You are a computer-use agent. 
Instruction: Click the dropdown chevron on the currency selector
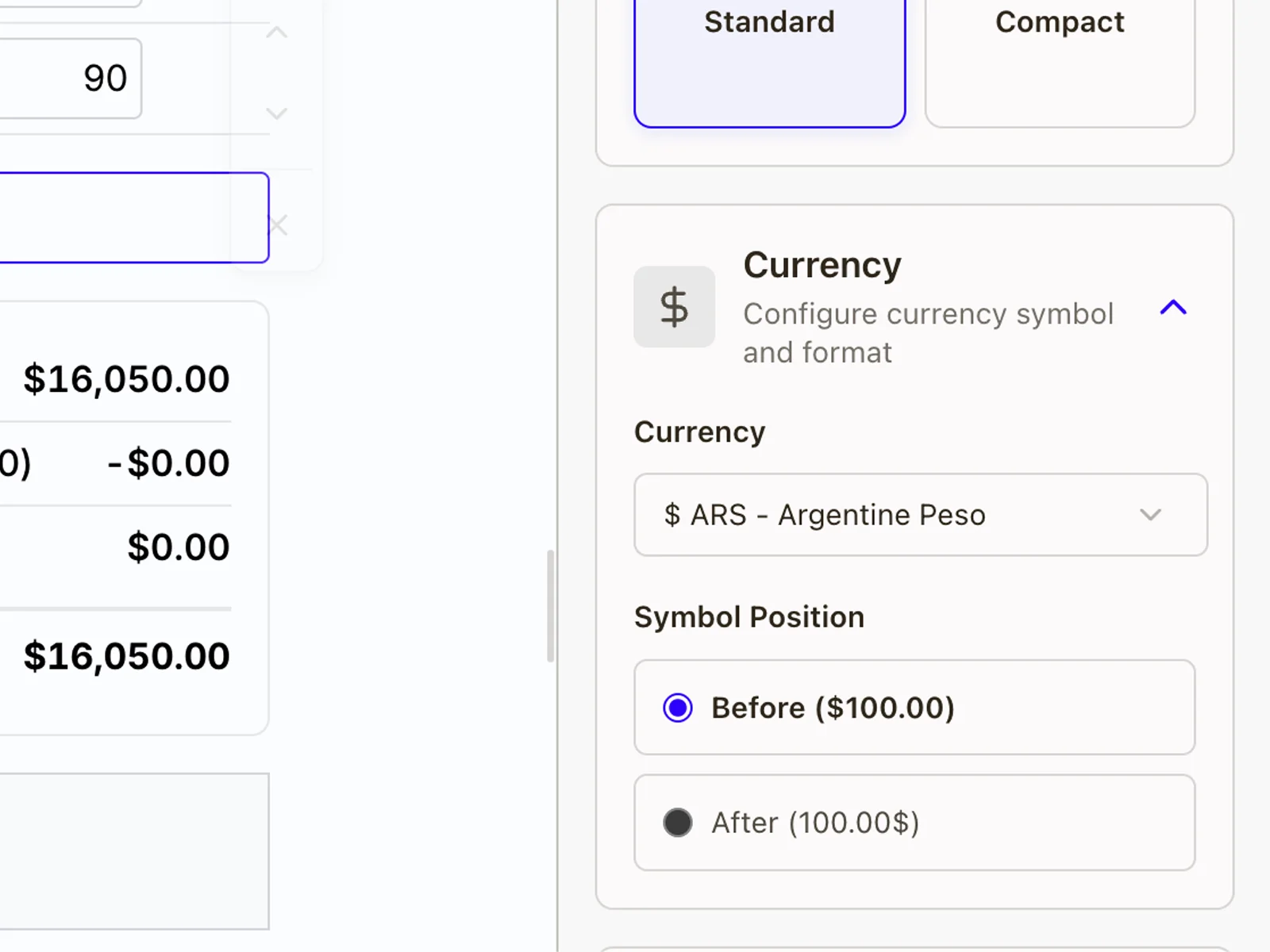point(1151,515)
